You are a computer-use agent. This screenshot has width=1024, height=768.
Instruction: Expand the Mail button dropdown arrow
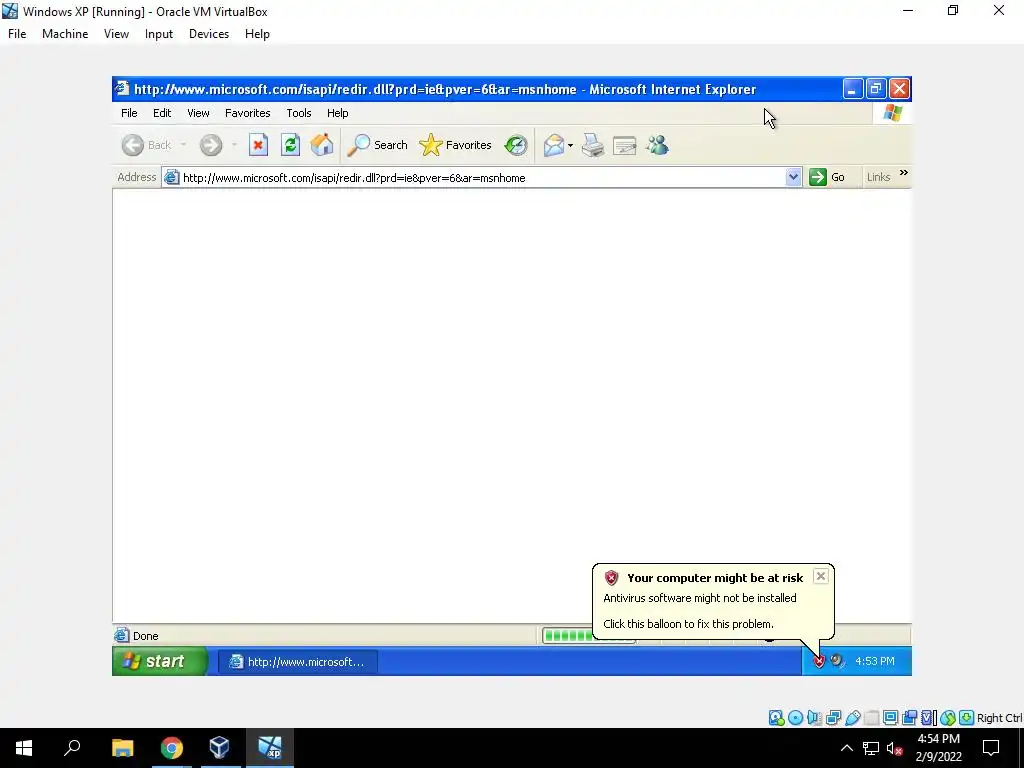(x=570, y=145)
